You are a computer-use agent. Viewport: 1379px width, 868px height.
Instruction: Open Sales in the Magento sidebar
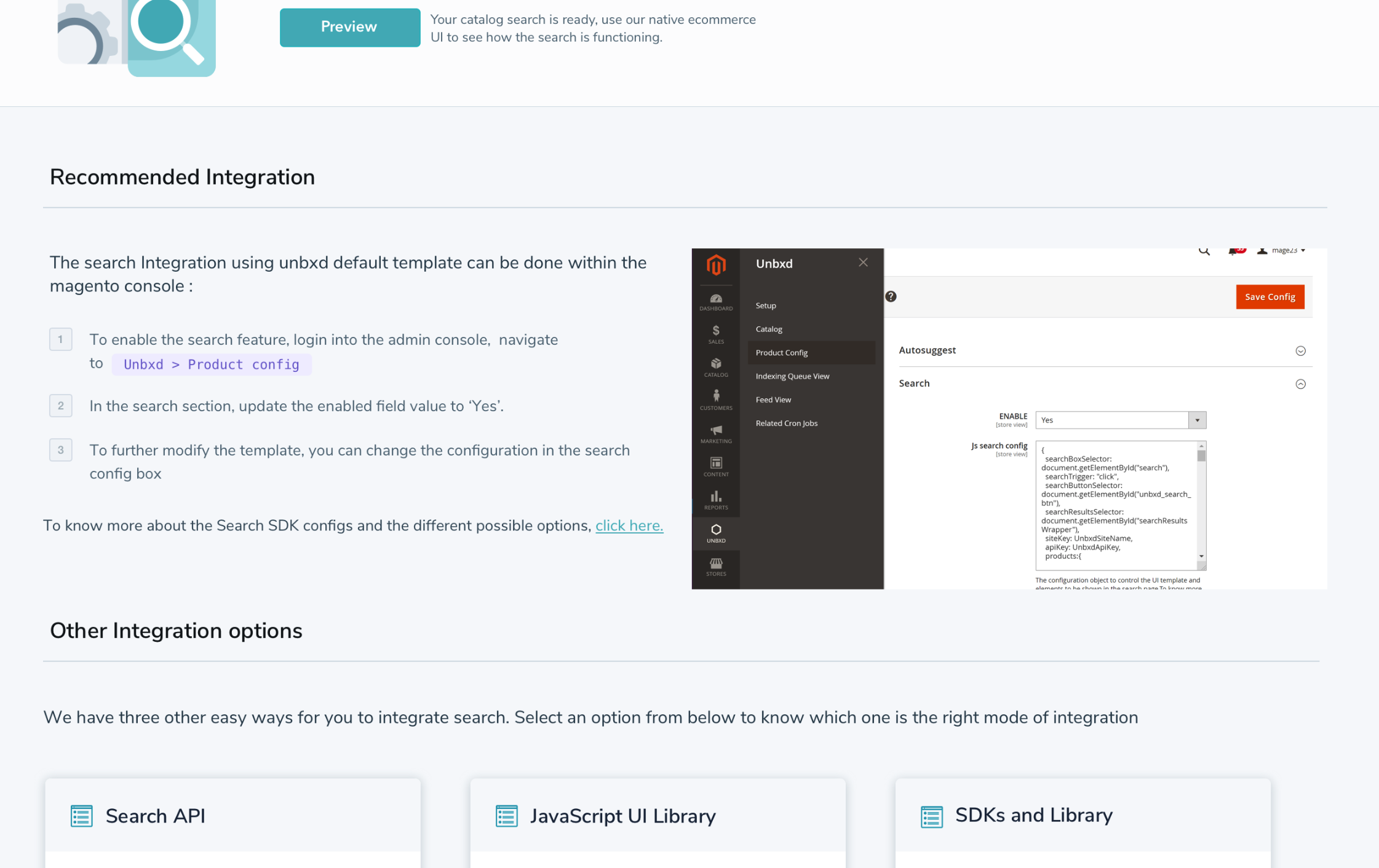(715, 335)
